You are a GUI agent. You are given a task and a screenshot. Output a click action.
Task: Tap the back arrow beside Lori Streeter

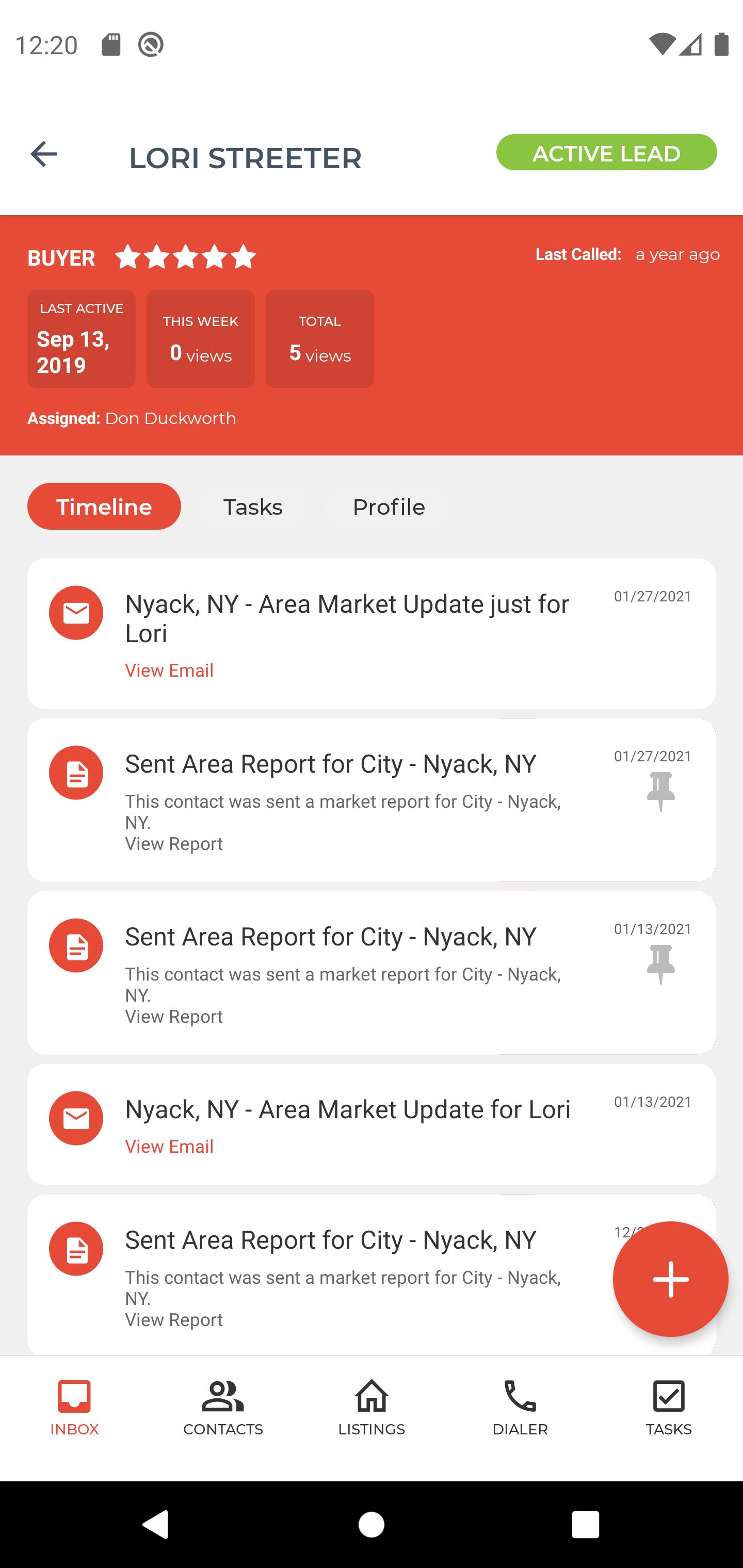pyautogui.click(x=44, y=154)
